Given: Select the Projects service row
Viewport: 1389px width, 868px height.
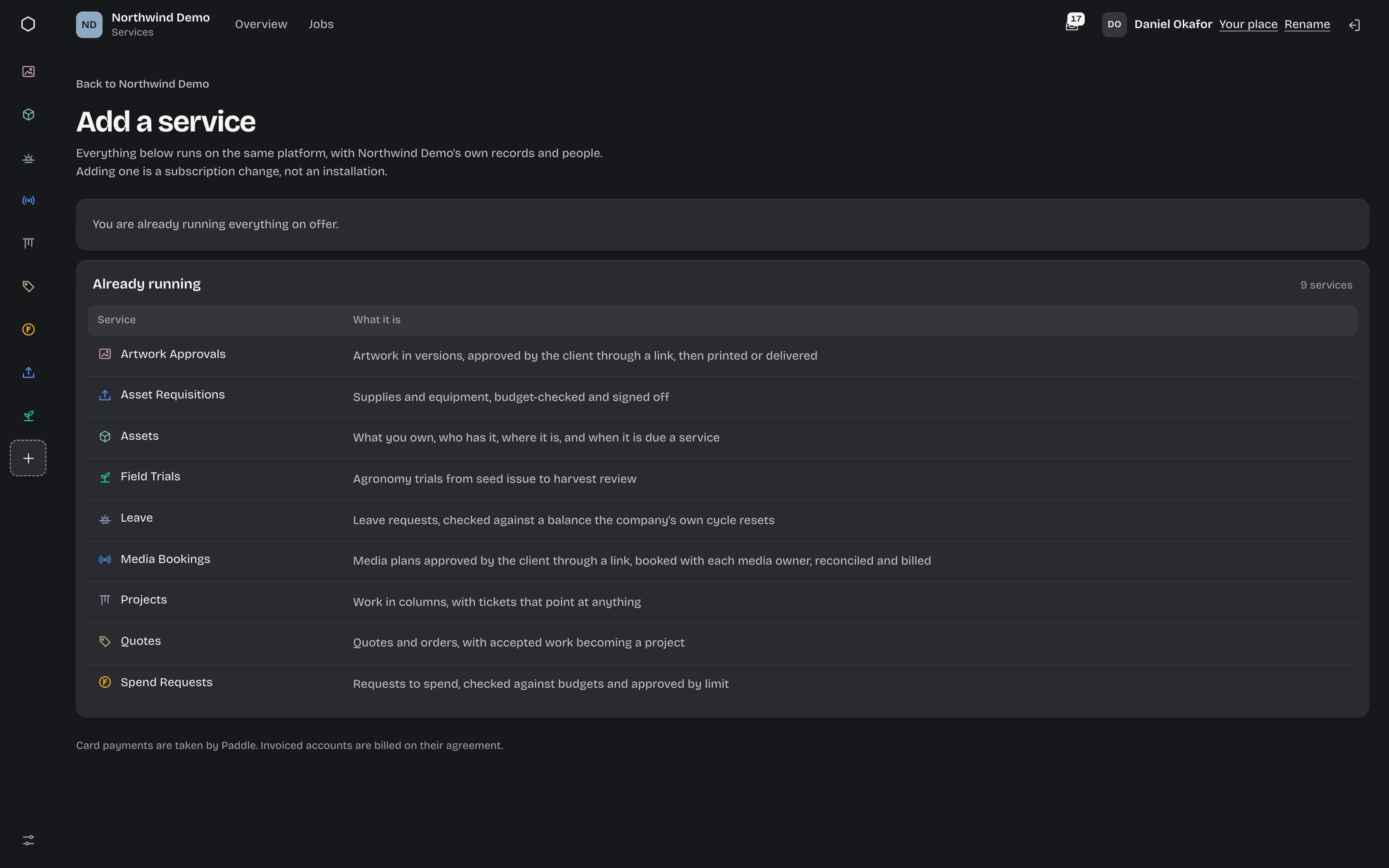Looking at the screenshot, I should [722, 602].
